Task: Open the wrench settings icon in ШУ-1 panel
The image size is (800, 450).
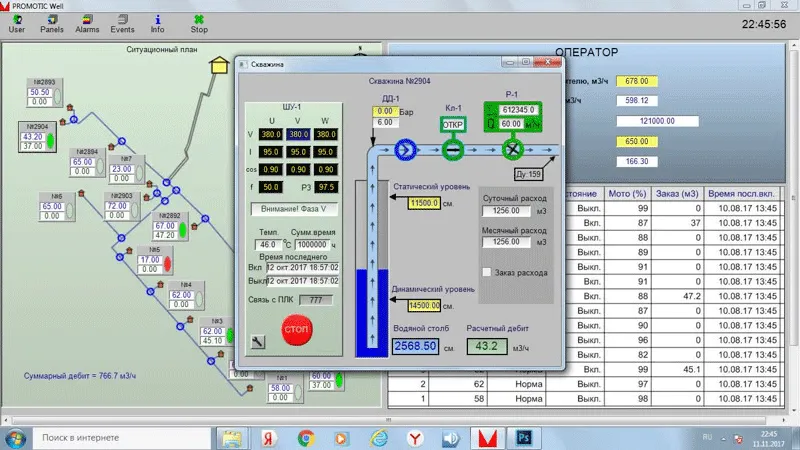Action: click(x=258, y=342)
